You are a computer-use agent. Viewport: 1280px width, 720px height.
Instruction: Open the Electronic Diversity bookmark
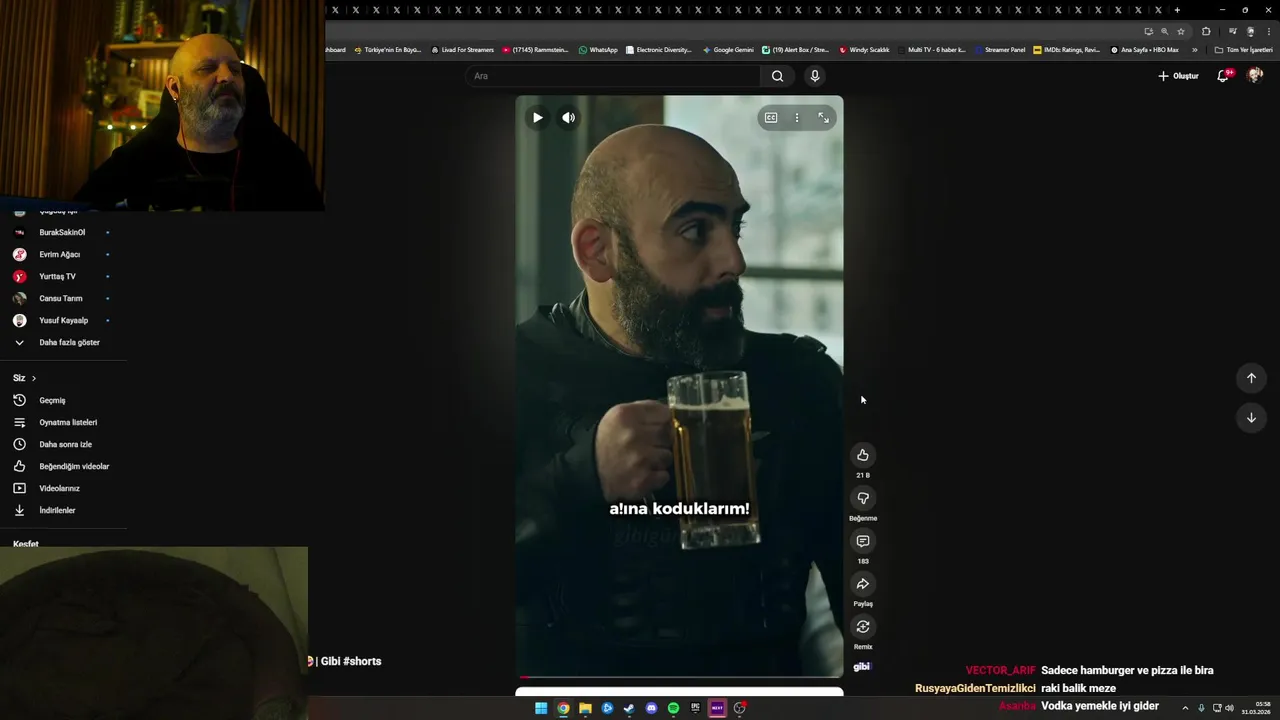(x=659, y=49)
